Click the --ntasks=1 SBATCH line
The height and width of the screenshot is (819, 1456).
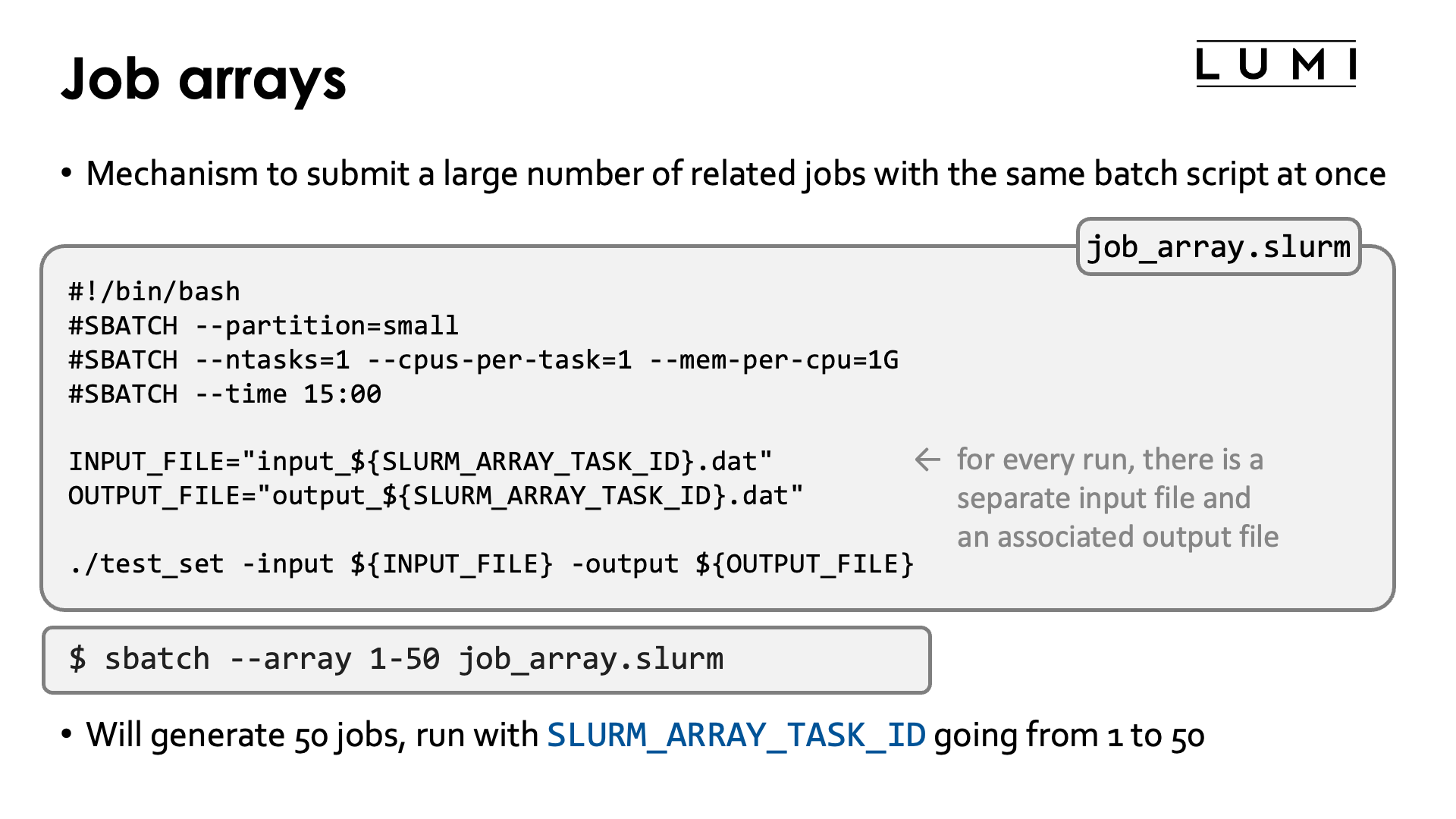click(482, 360)
